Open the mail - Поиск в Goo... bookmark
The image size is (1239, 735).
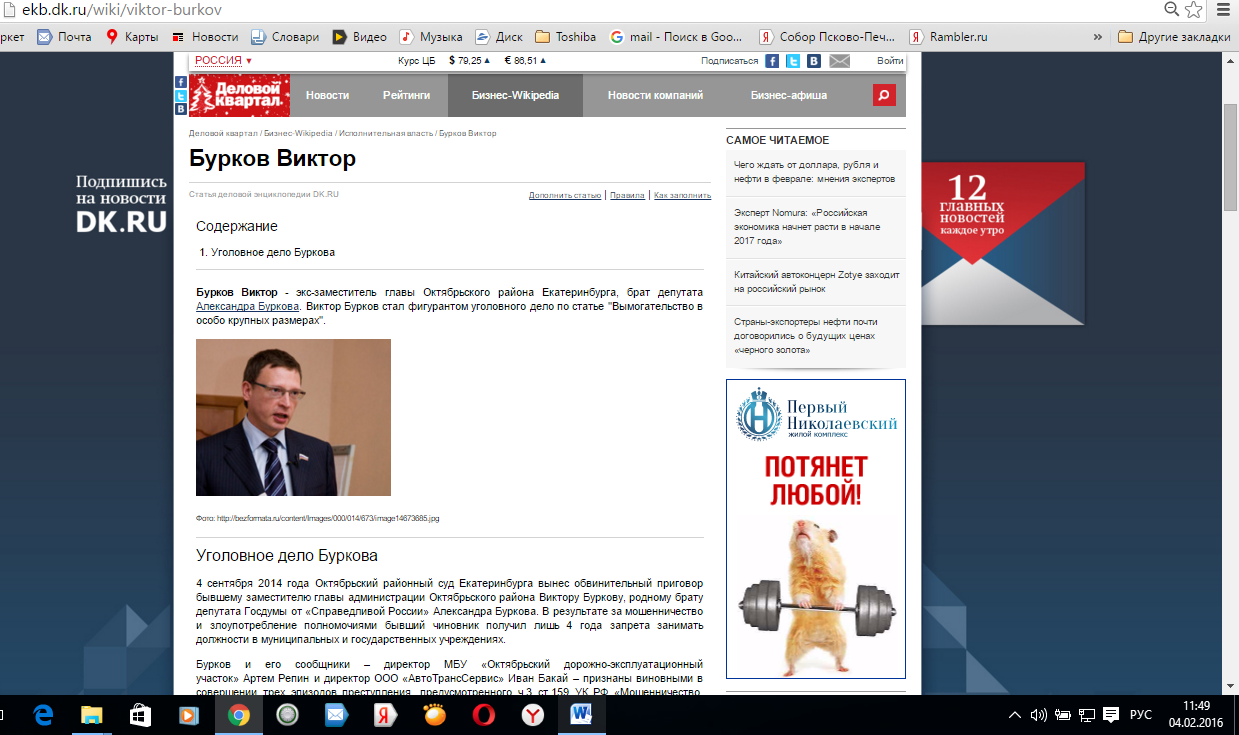(x=676, y=37)
